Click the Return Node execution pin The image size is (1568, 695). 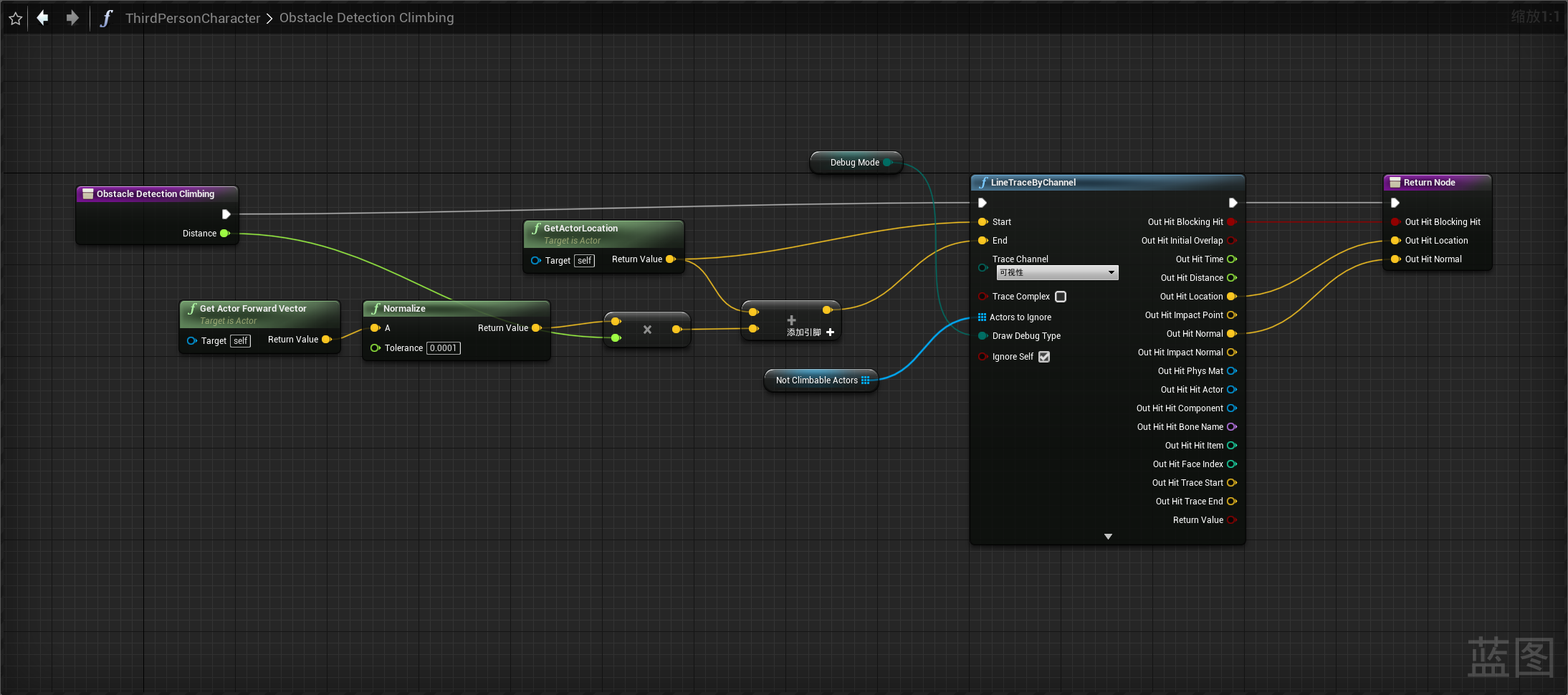(1395, 203)
